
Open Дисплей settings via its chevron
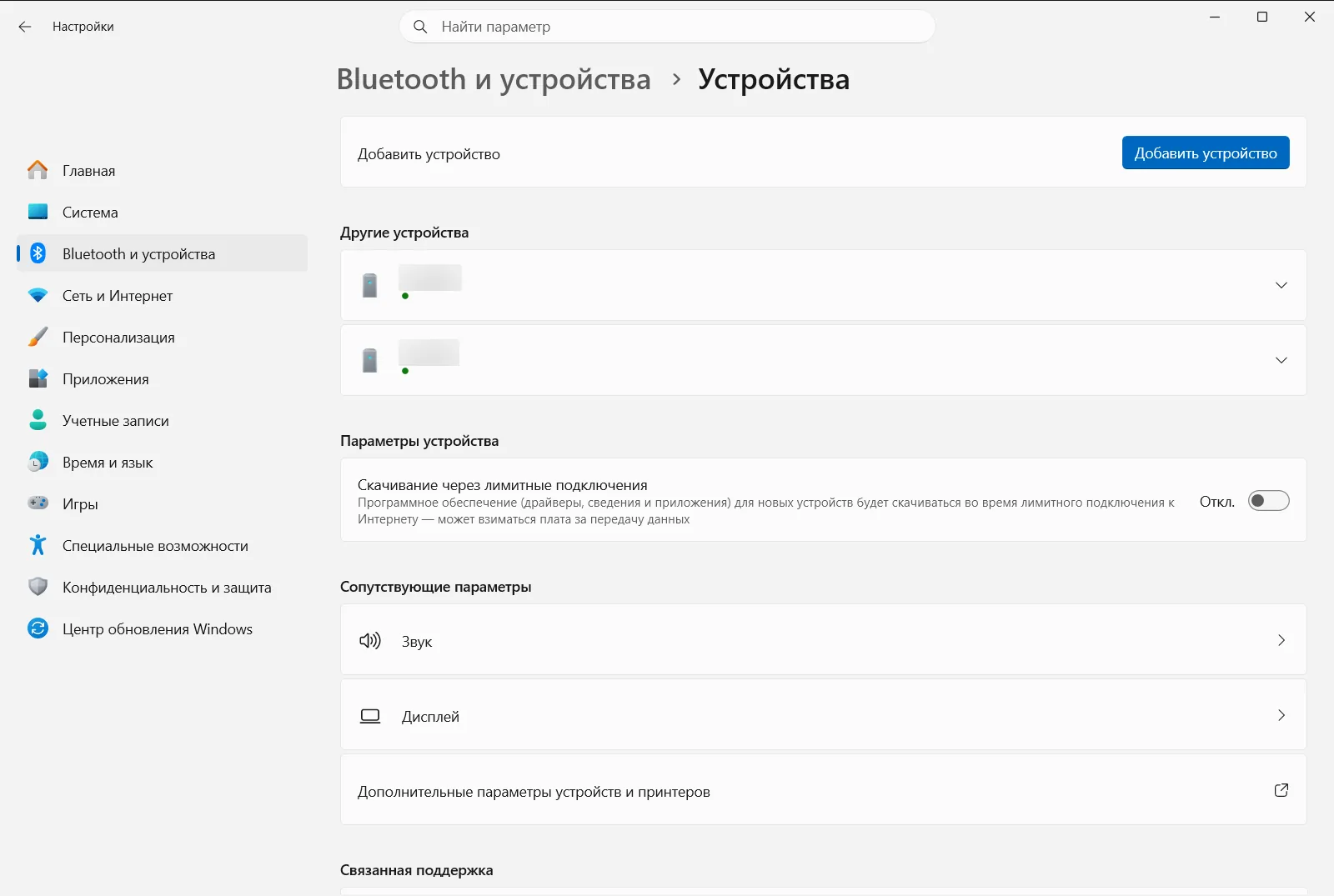pyautogui.click(x=1281, y=715)
